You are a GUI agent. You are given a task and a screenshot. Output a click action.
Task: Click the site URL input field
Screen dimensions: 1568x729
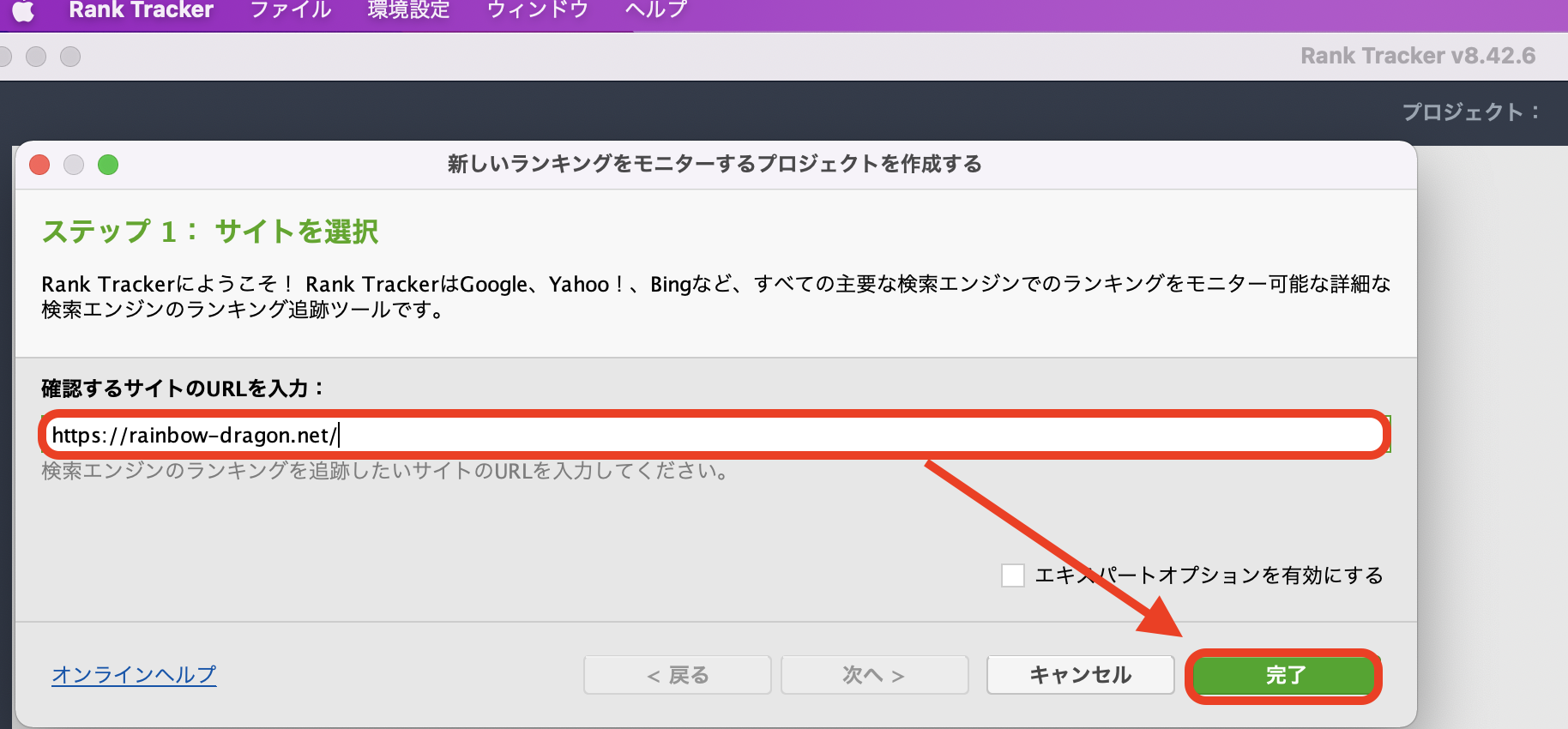[x=715, y=435]
